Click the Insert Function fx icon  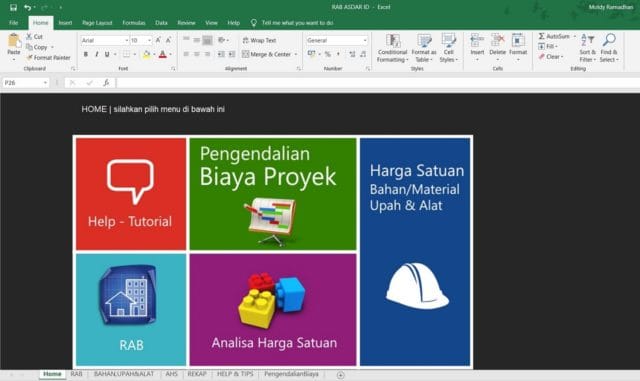(x=106, y=83)
